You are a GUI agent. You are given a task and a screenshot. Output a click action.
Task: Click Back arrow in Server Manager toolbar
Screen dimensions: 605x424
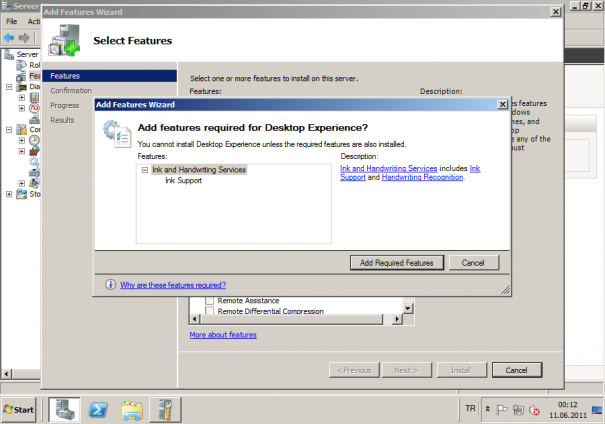click(x=9, y=38)
